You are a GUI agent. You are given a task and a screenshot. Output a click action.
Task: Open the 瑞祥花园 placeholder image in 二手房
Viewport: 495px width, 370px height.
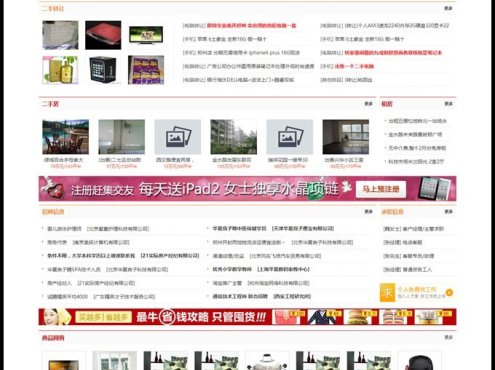coord(289,137)
